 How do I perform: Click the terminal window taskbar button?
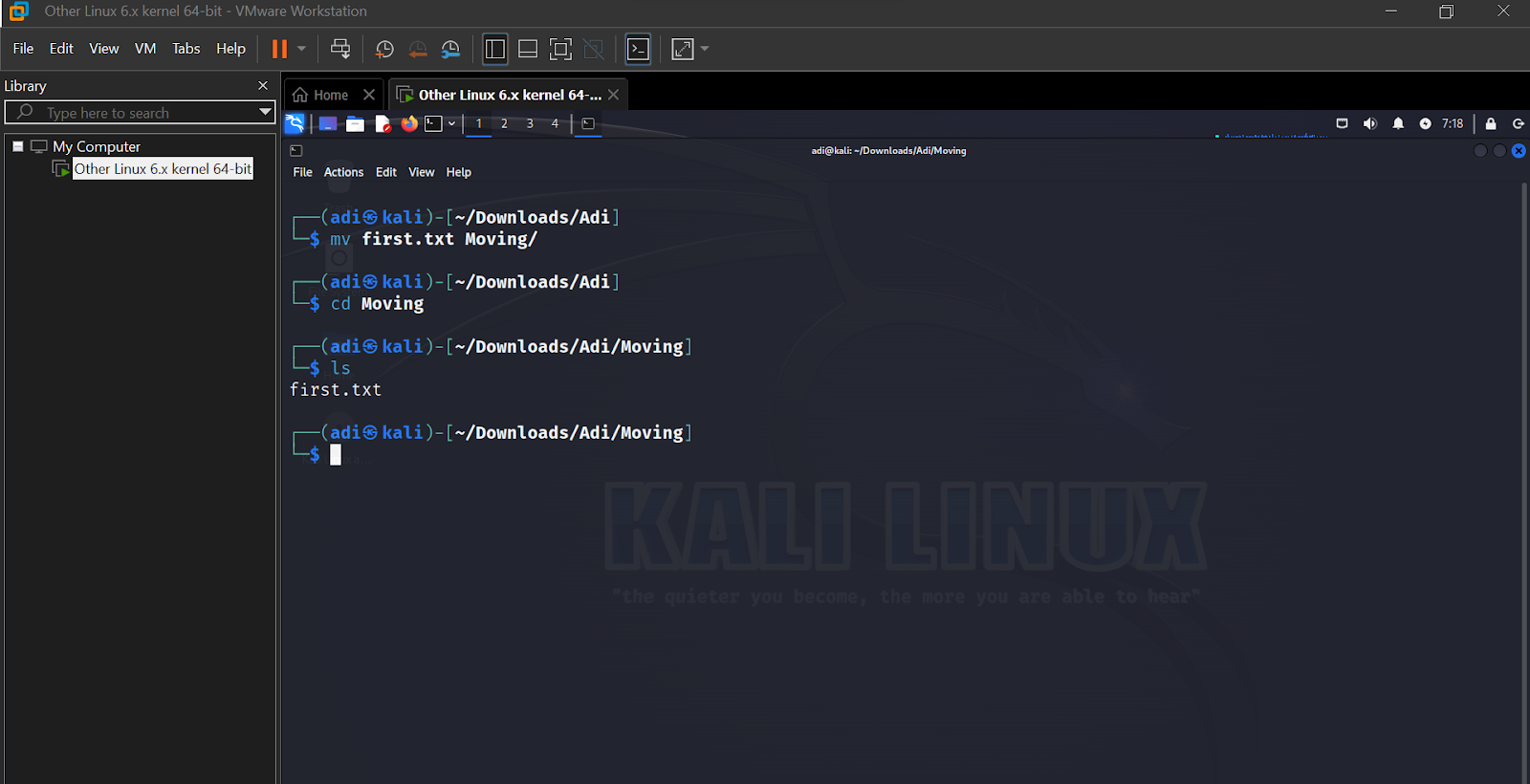point(588,123)
